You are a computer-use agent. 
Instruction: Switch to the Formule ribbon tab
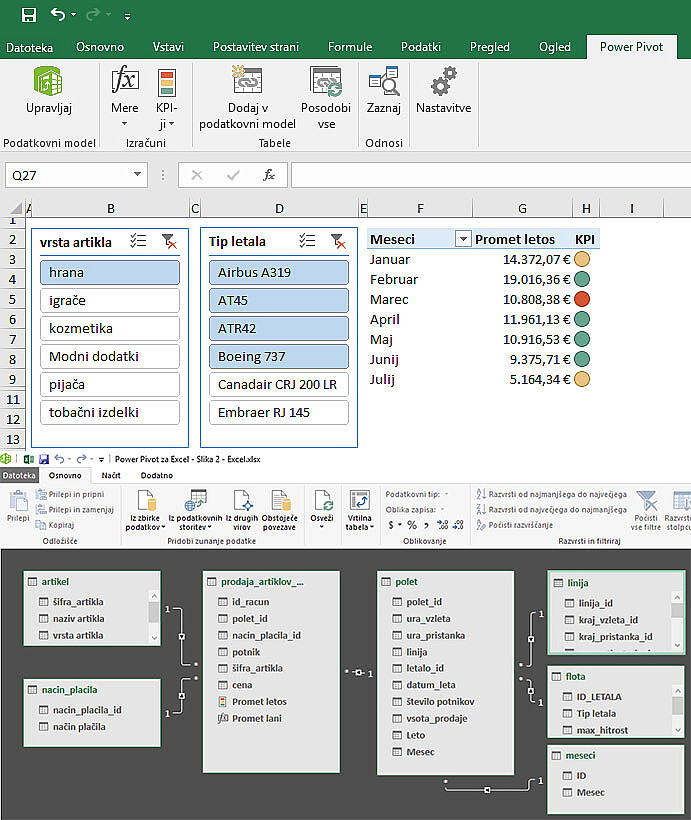coord(350,47)
